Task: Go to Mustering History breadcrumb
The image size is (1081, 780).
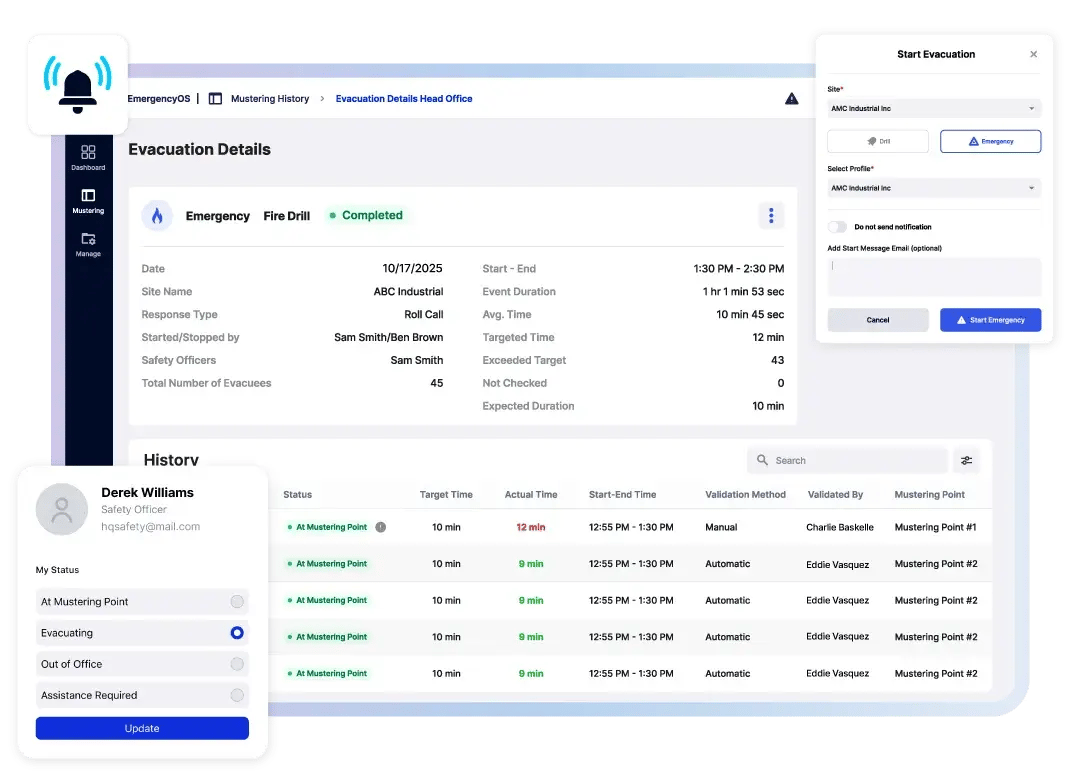Action: click(x=270, y=99)
